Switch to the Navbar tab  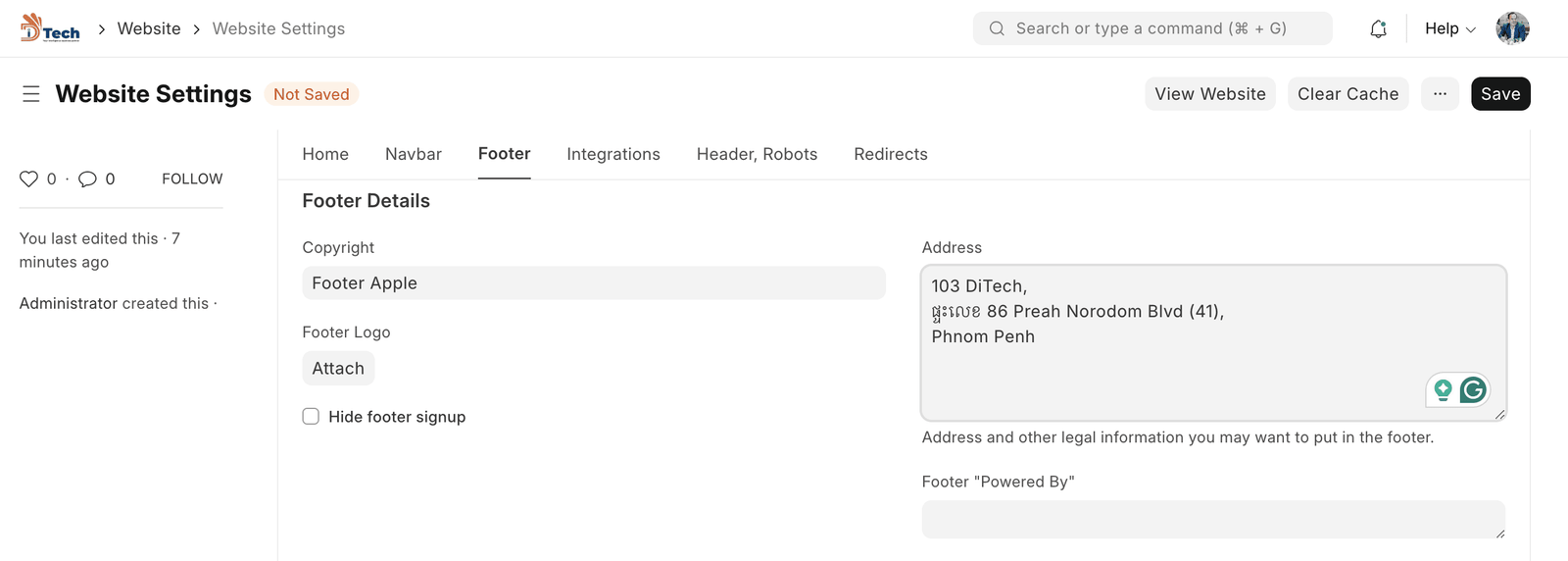point(413,154)
